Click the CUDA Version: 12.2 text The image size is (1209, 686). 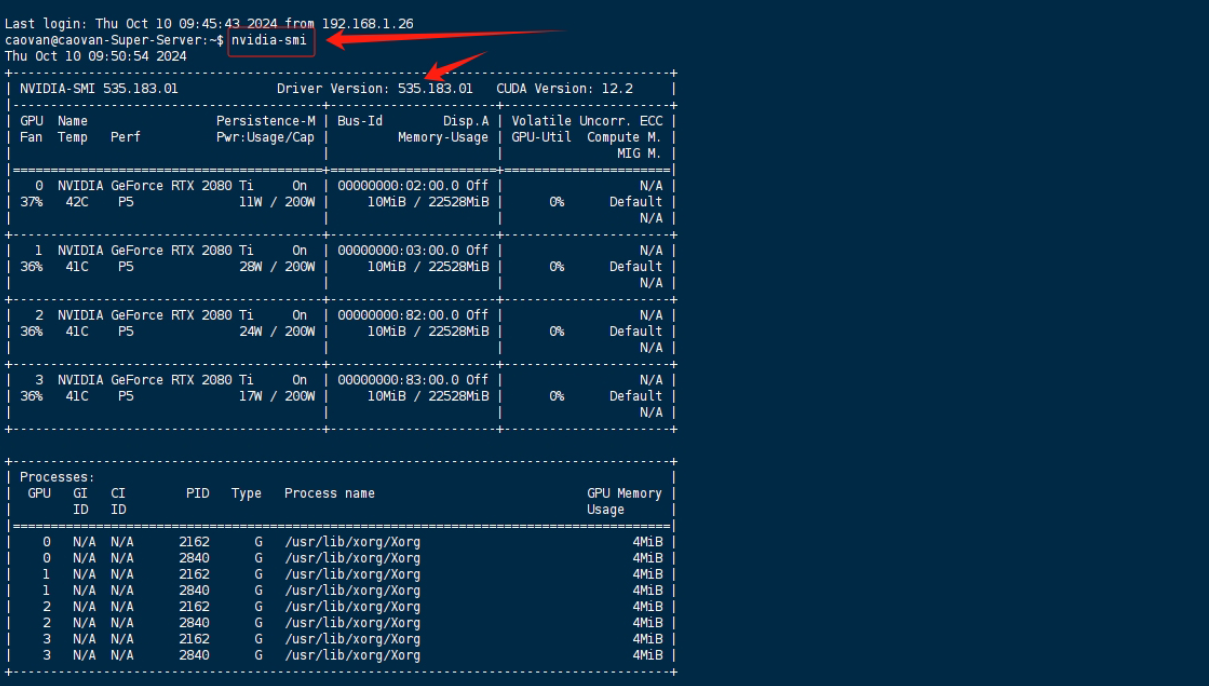click(x=565, y=89)
